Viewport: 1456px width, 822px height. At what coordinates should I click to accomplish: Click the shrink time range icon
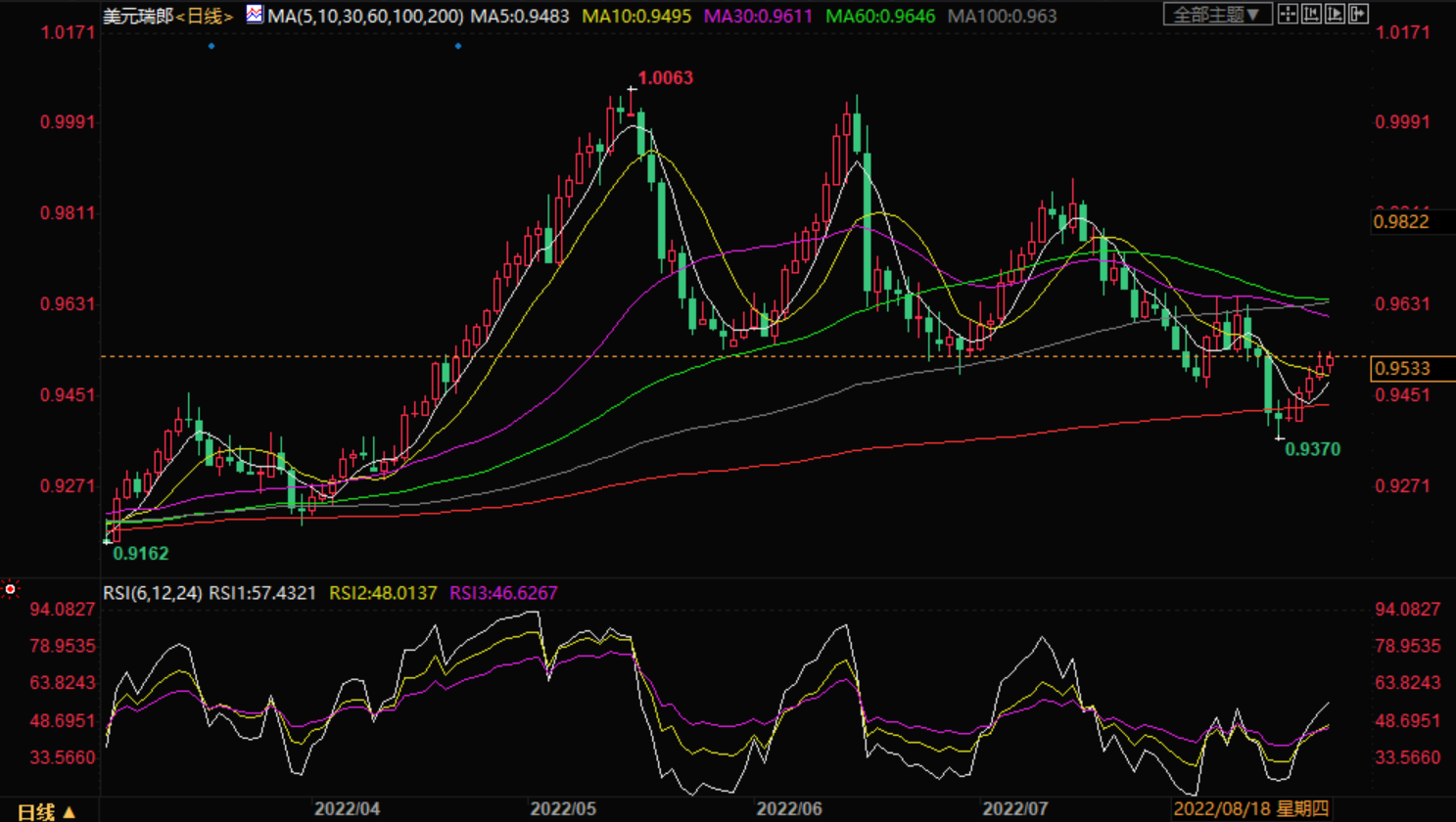(1311, 14)
